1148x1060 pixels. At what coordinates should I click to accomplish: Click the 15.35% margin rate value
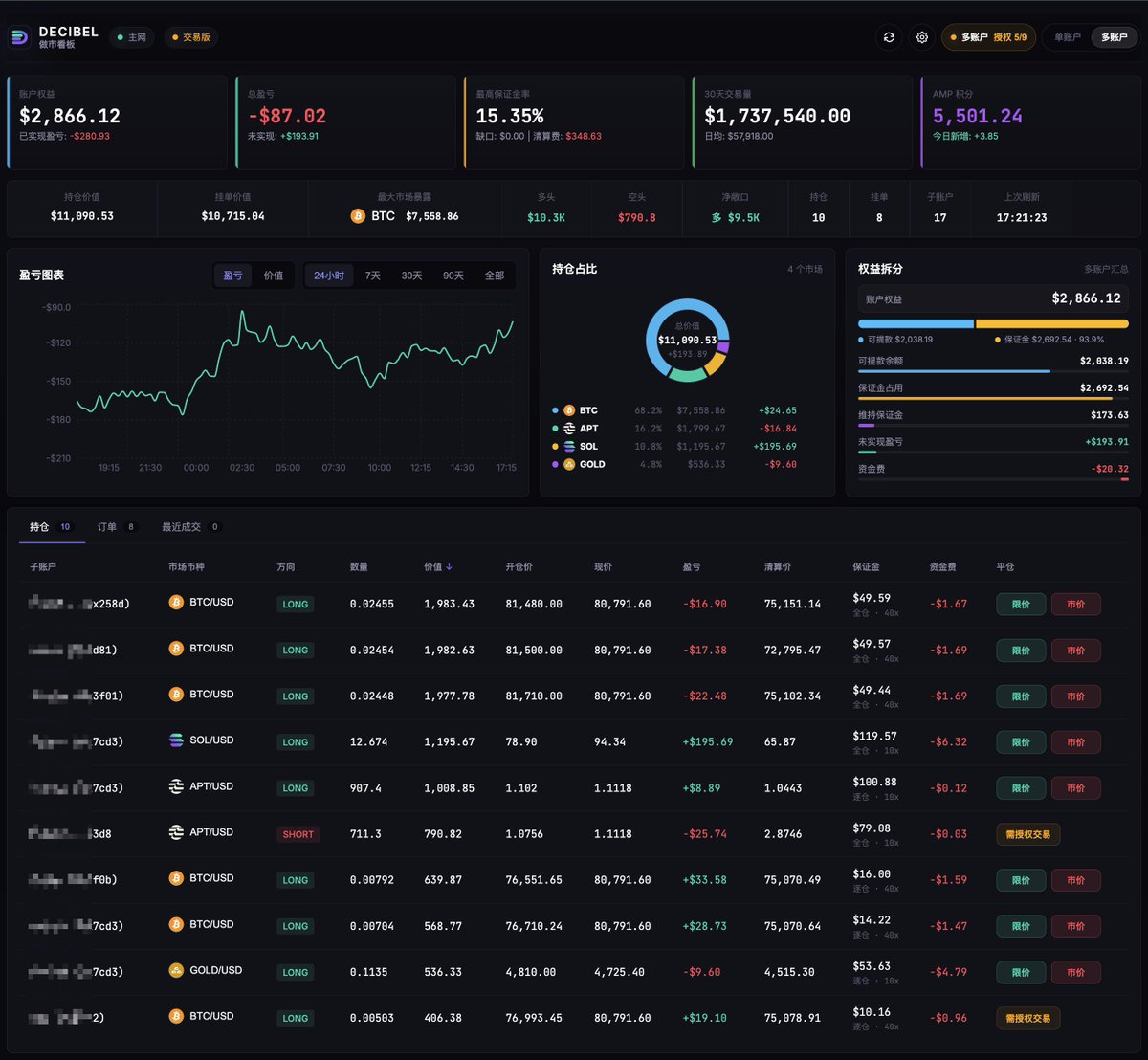point(510,116)
